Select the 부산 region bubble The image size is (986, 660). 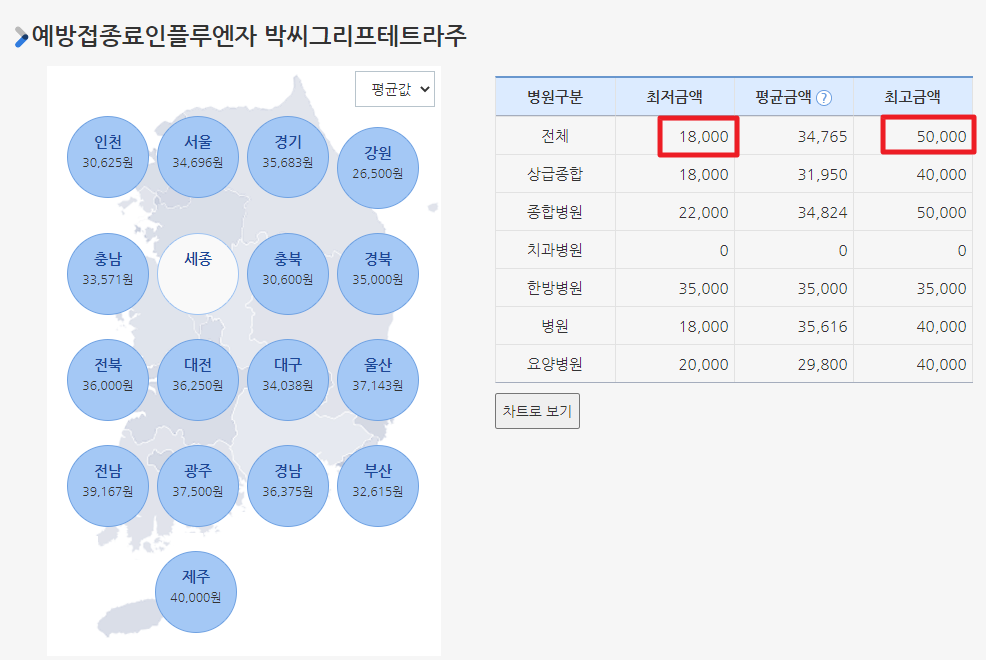click(378, 486)
